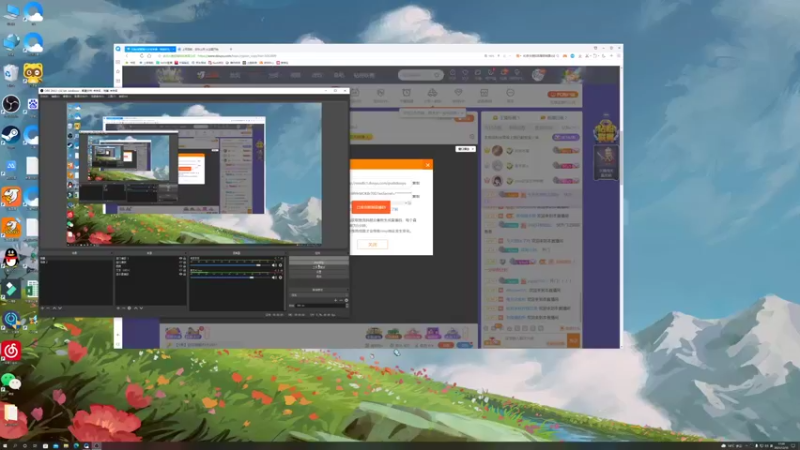Open a new browser tab with plus
The height and width of the screenshot is (450, 800).
[231, 49]
